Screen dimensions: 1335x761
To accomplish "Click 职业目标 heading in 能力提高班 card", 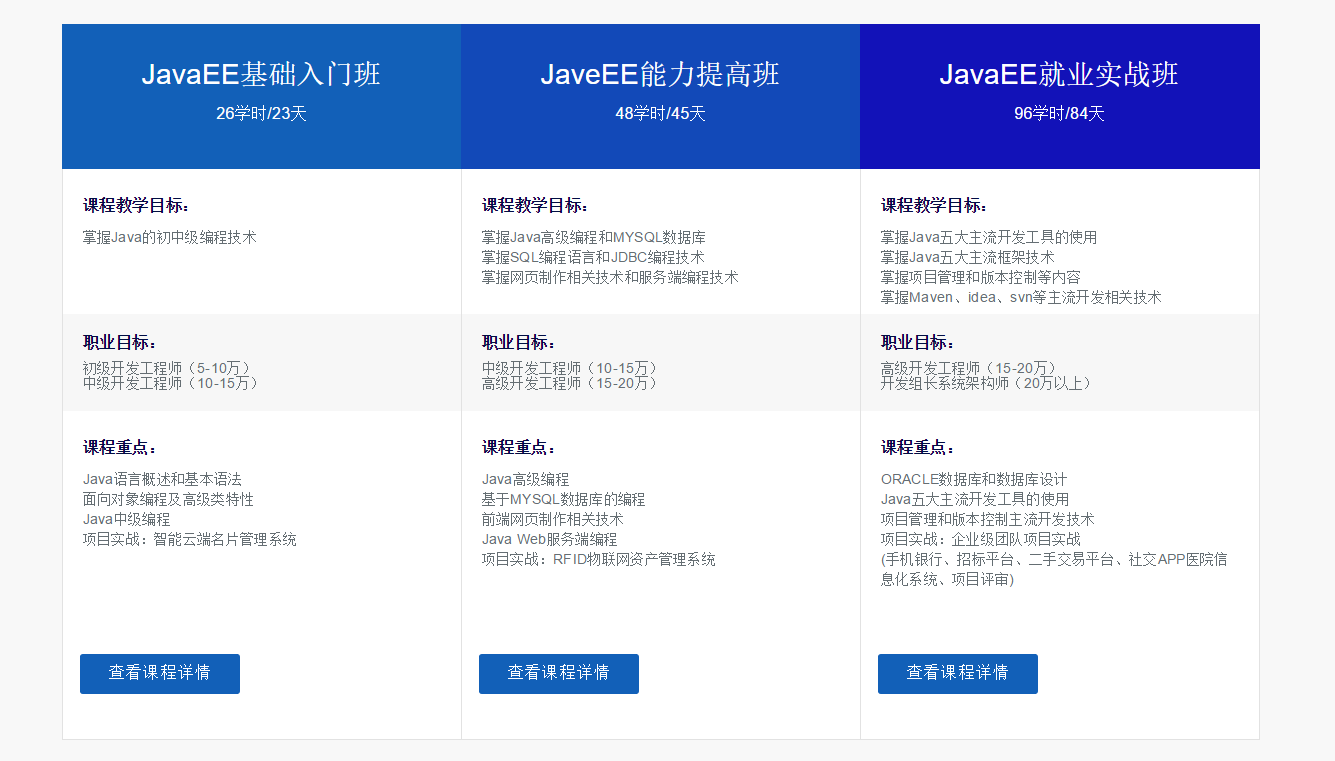I will [520, 342].
